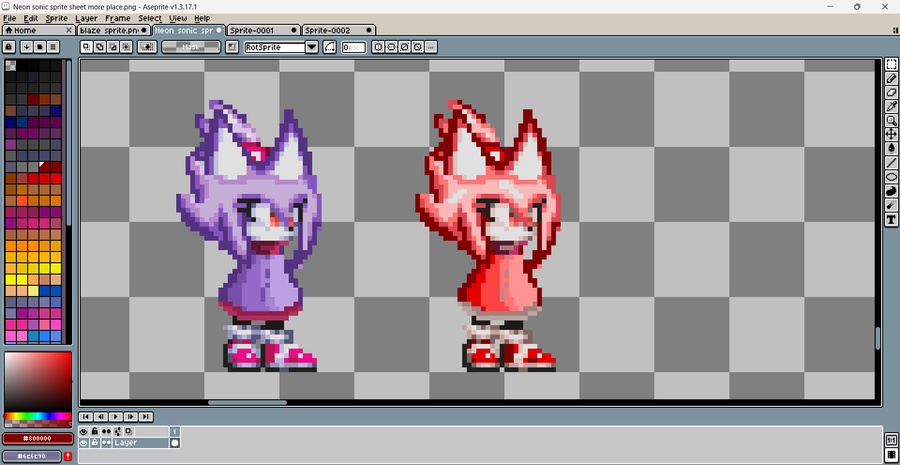Viewport: 900px width, 465px height.
Task: Toggle the lock on Layer row
Action: [95, 443]
